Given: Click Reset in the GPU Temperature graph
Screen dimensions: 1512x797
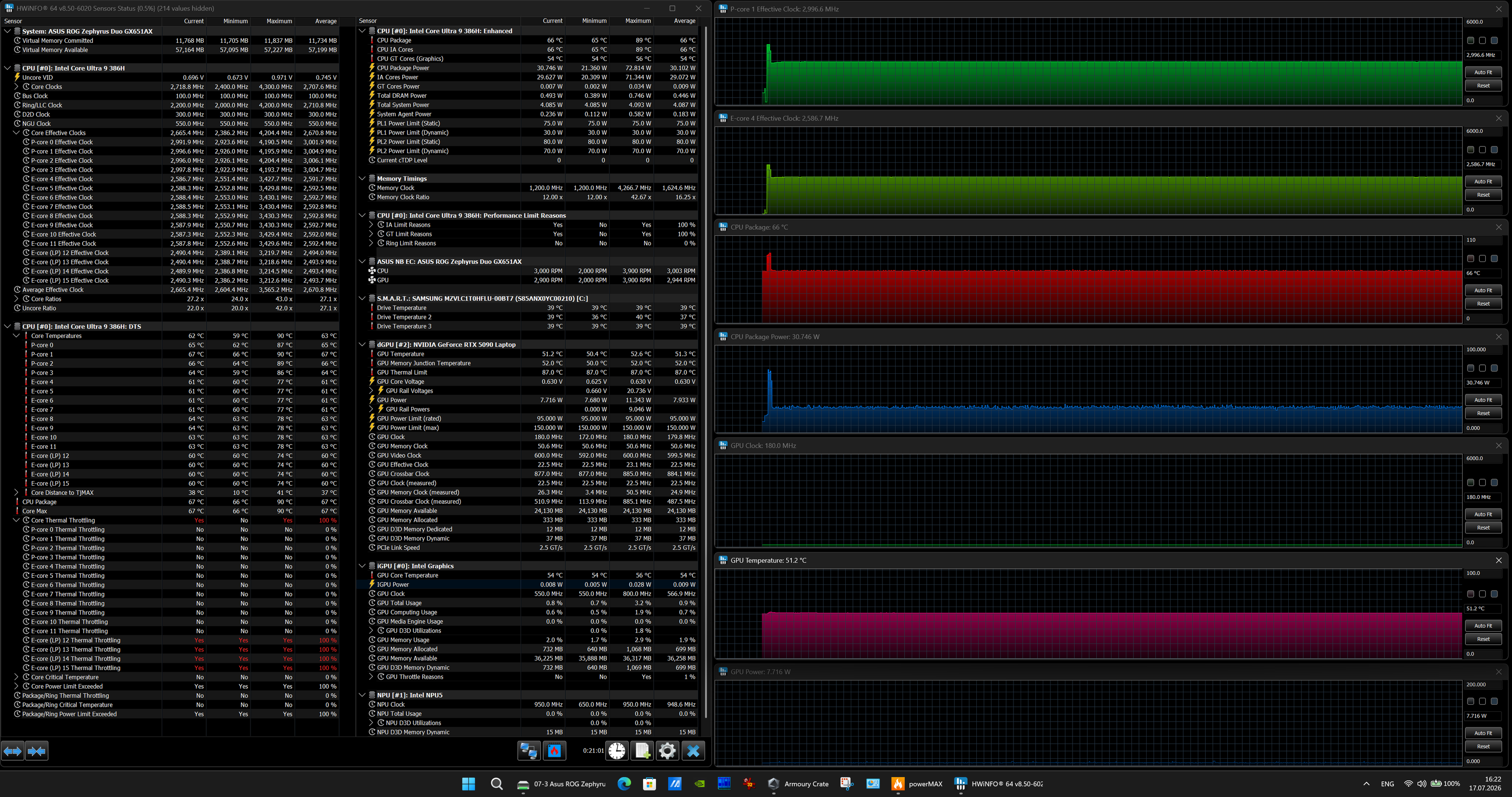Looking at the screenshot, I should point(1483,639).
